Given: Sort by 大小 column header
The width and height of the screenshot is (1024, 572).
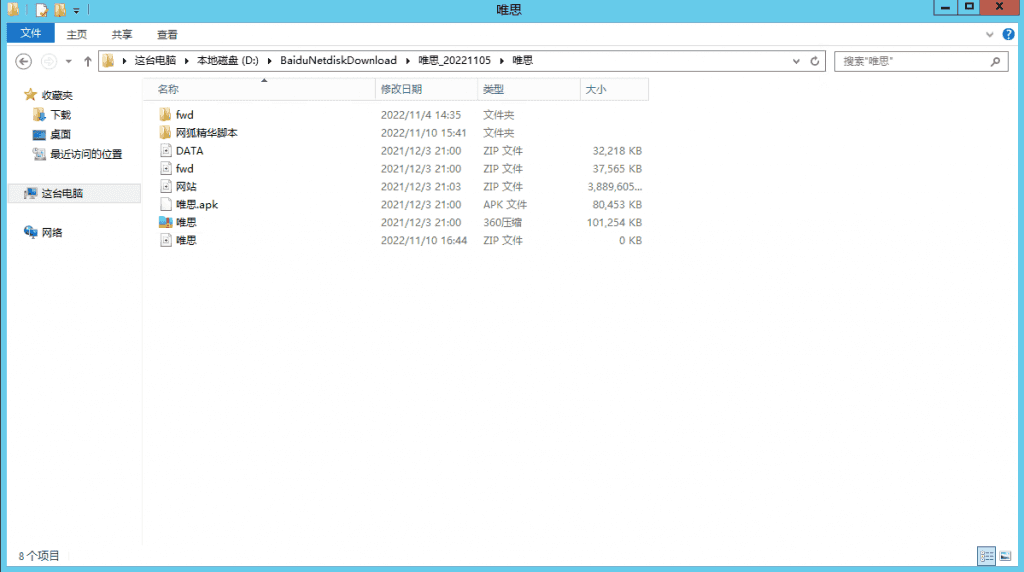Looking at the screenshot, I should coord(615,89).
